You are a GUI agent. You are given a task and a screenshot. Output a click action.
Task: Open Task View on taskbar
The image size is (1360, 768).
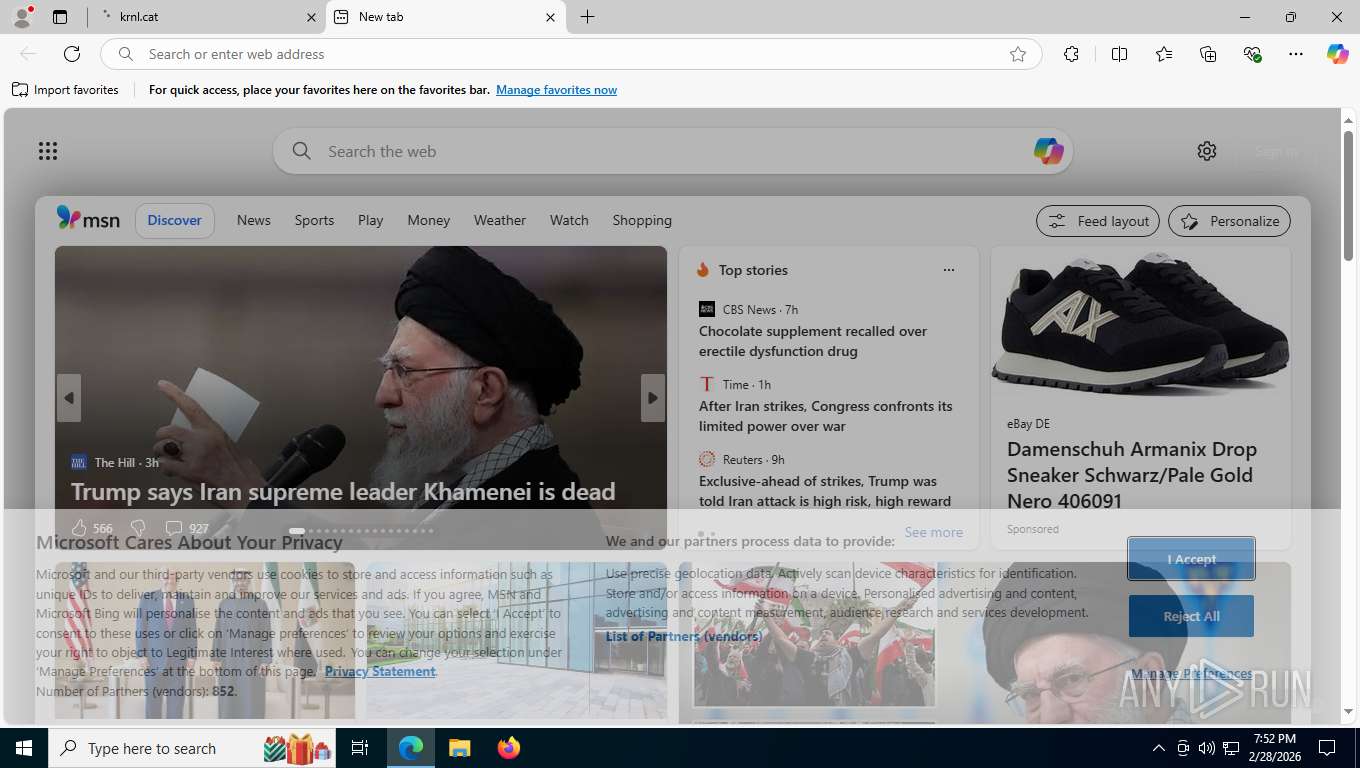[360, 748]
